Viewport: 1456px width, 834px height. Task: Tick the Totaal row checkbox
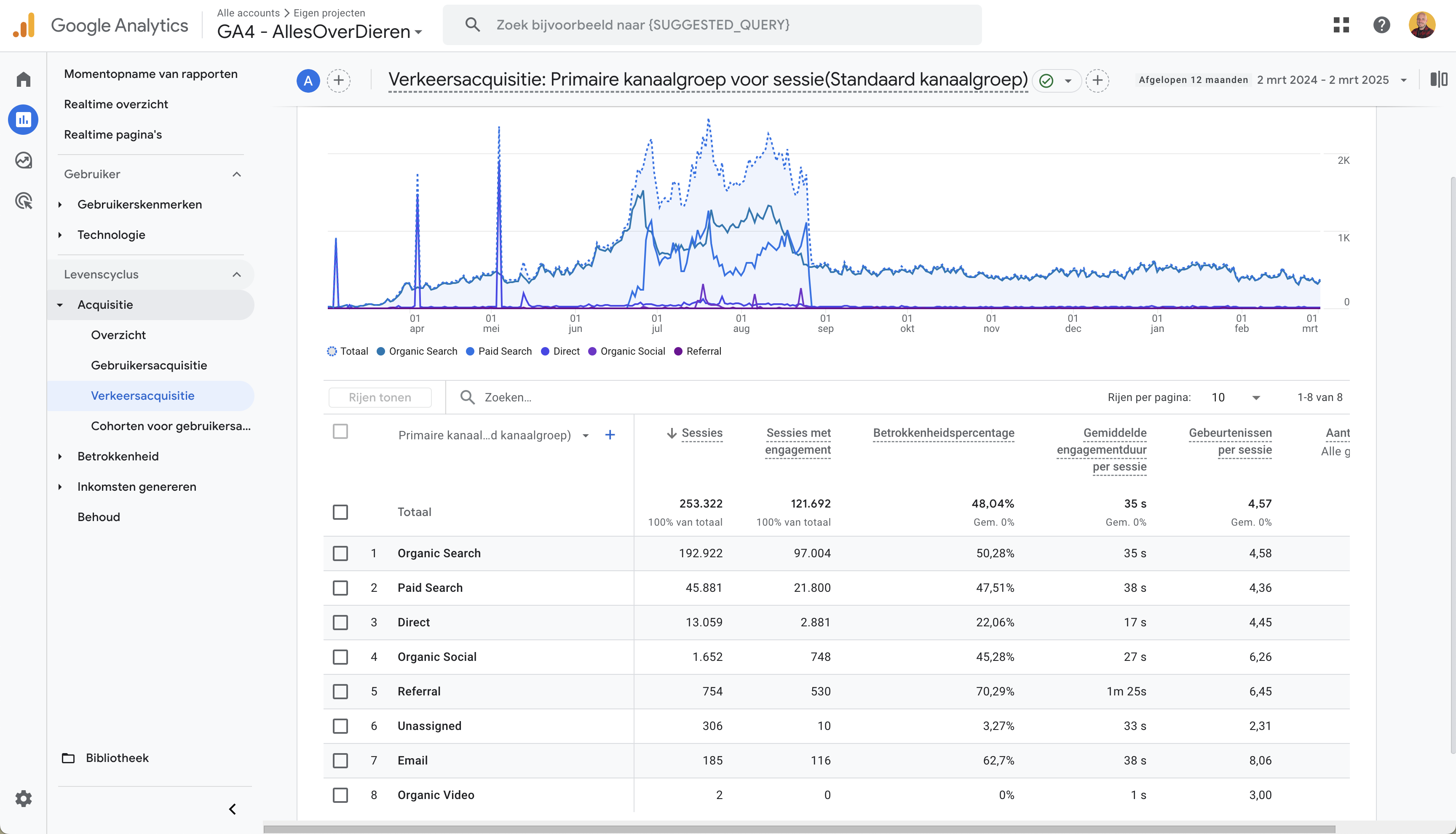[x=340, y=512]
